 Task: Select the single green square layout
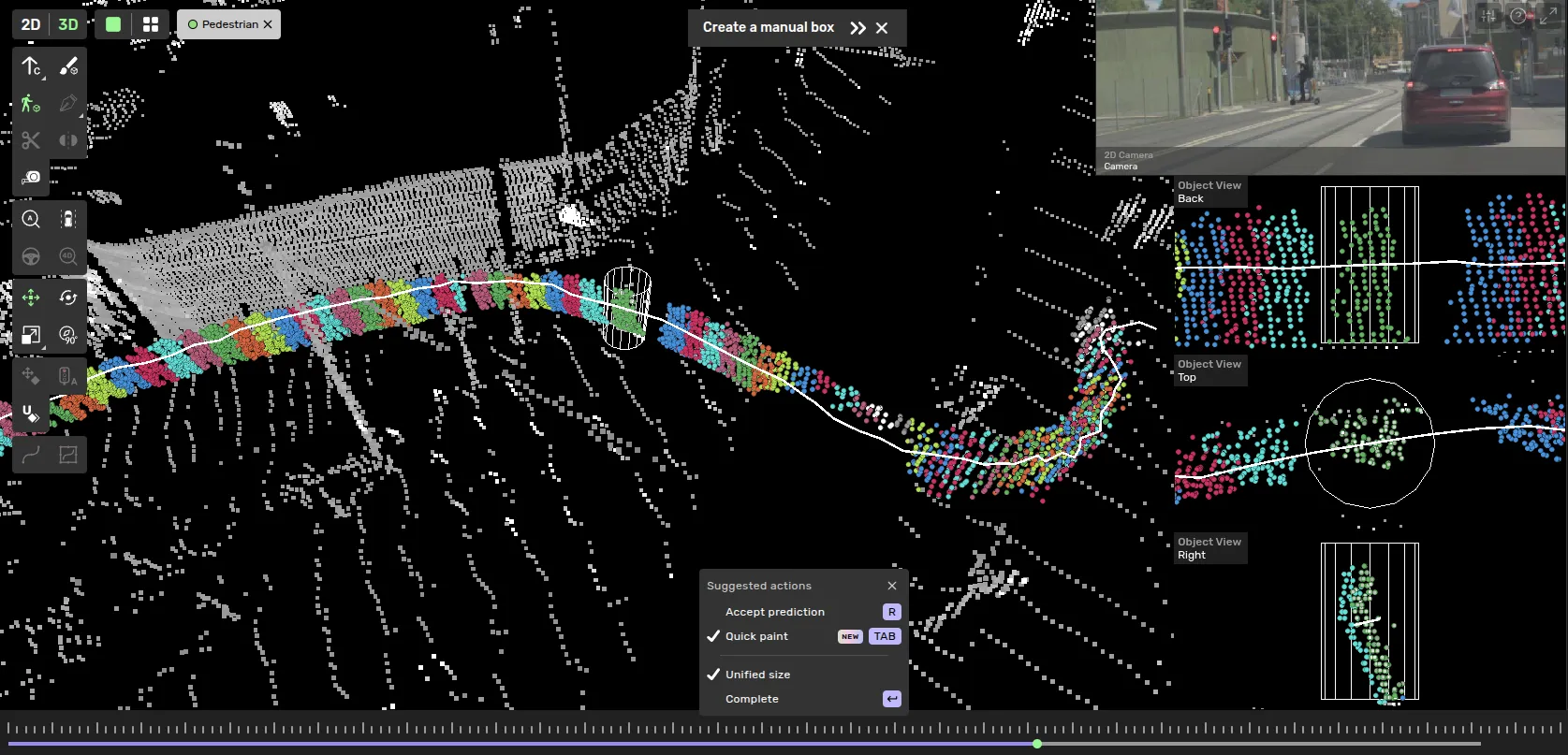point(113,24)
